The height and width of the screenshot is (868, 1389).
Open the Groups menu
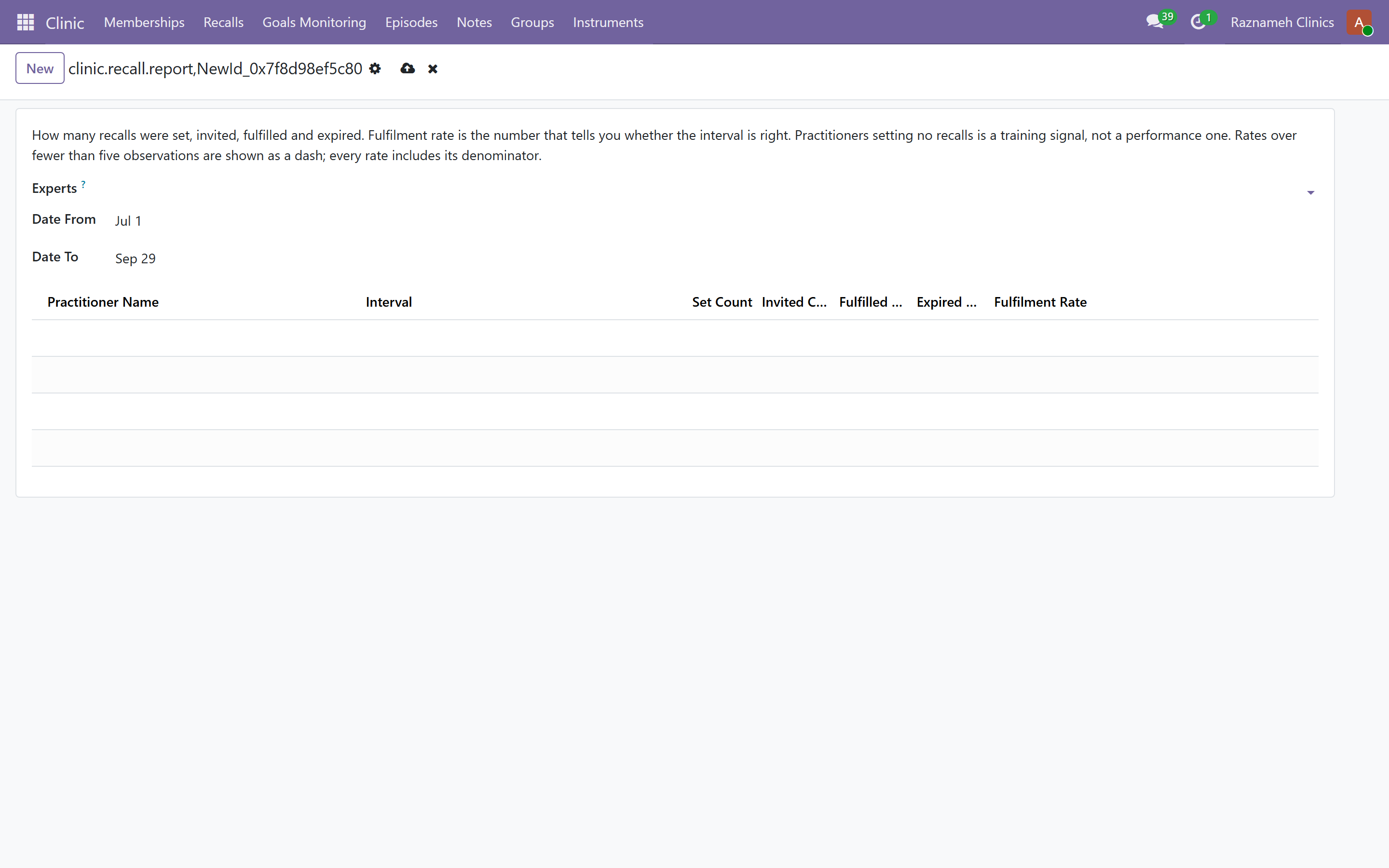tap(532, 22)
